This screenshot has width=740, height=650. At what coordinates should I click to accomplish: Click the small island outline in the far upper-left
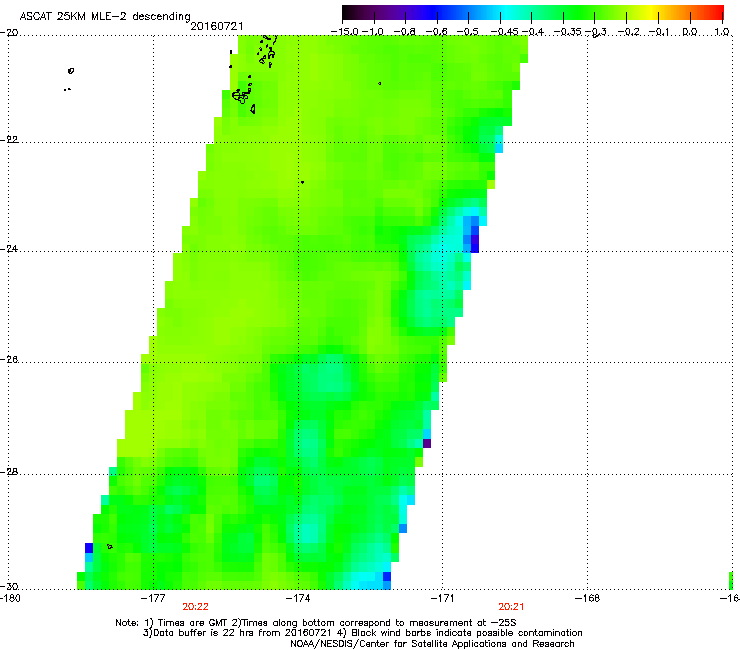(x=71, y=71)
